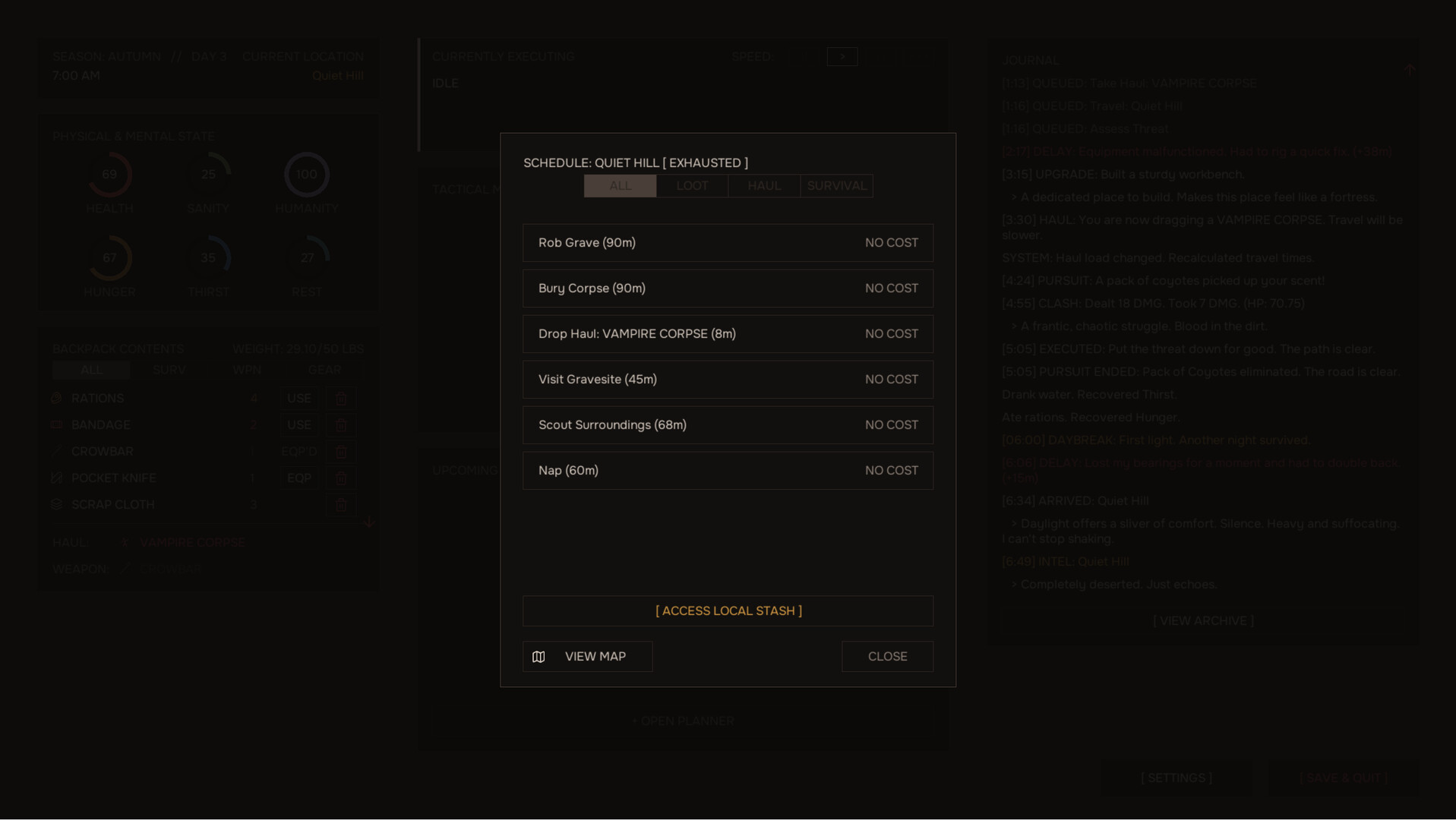The height and width of the screenshot is (820, 1456).
Task: Click the EQP'D status on Crowbar
Action: pyautogui.click(x=299, y=452)
